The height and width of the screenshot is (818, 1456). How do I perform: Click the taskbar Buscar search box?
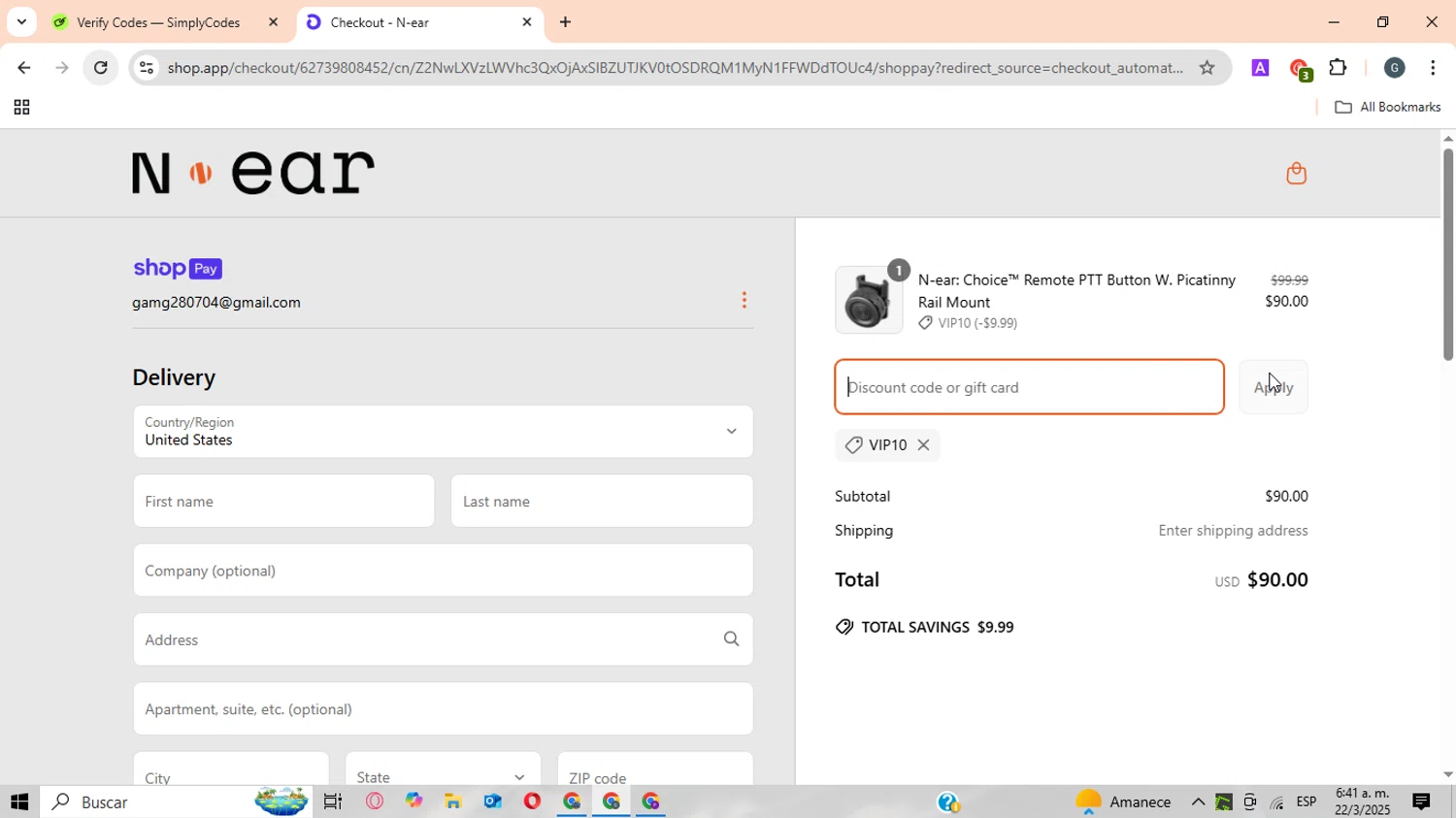[x=175, y=802]
